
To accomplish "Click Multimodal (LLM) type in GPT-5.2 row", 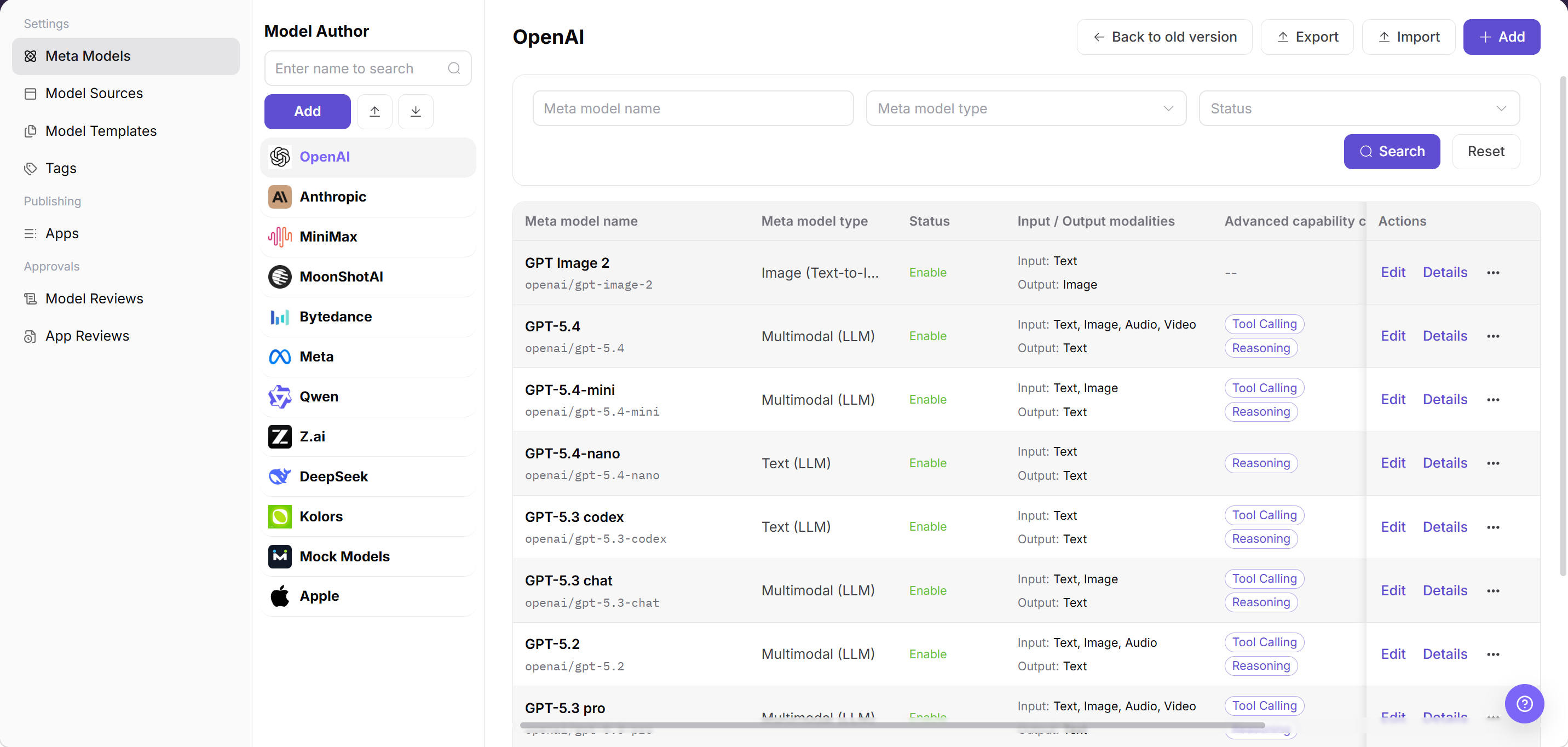I will point(817,654).
